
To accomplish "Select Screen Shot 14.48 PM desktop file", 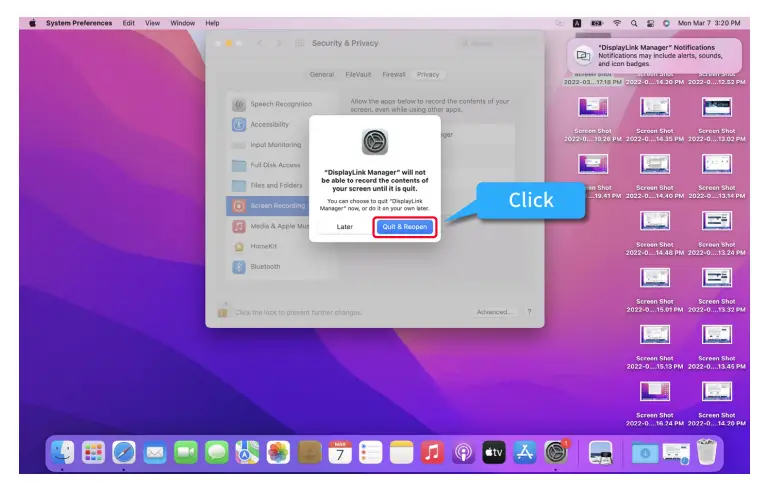I will [655, 233].
